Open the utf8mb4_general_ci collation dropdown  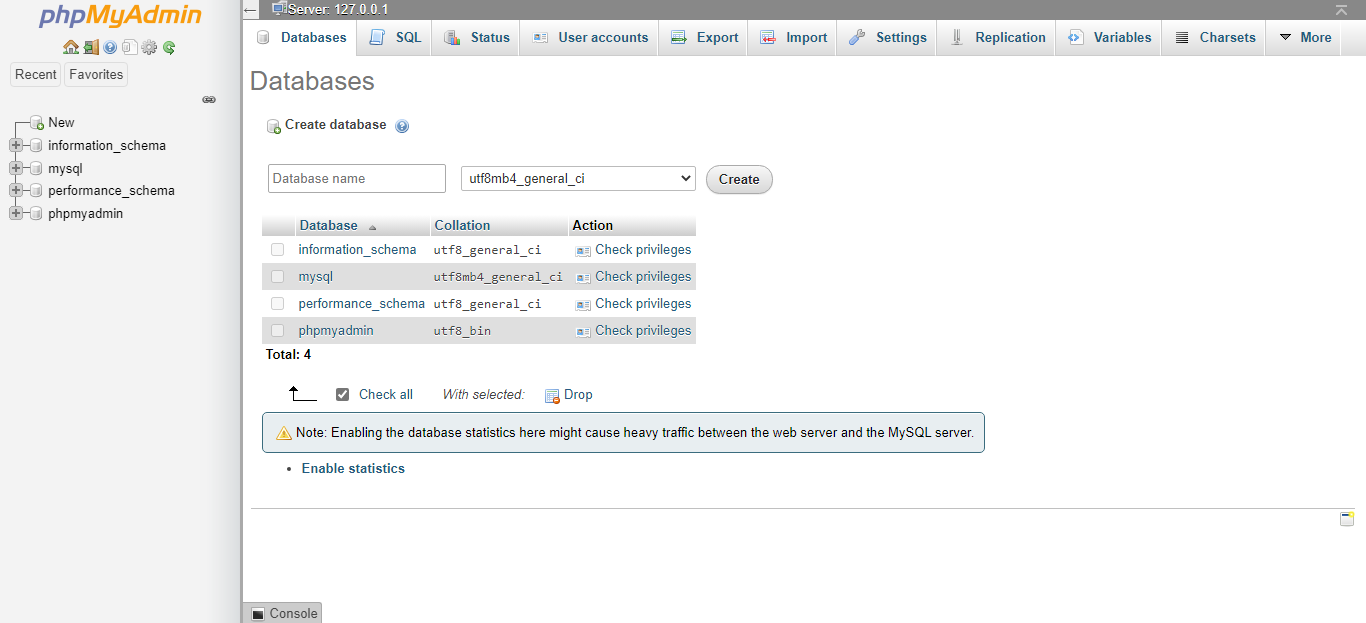pyautogui.click(x=578, y=179)
